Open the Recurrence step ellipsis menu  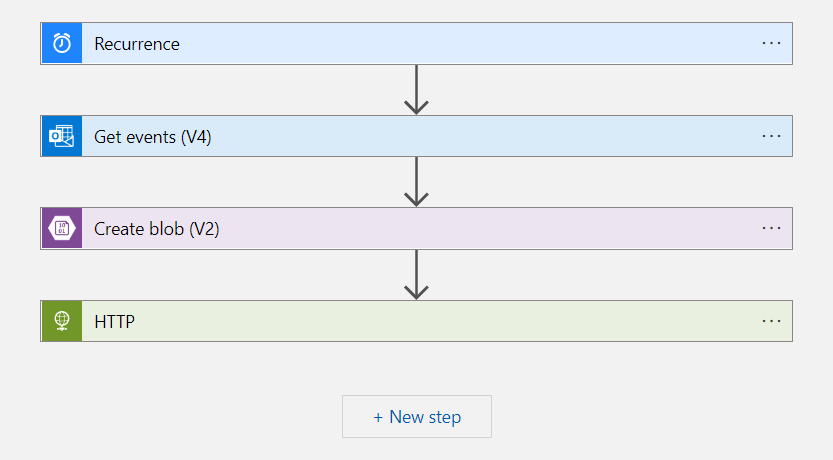click(x=771, y=44)
